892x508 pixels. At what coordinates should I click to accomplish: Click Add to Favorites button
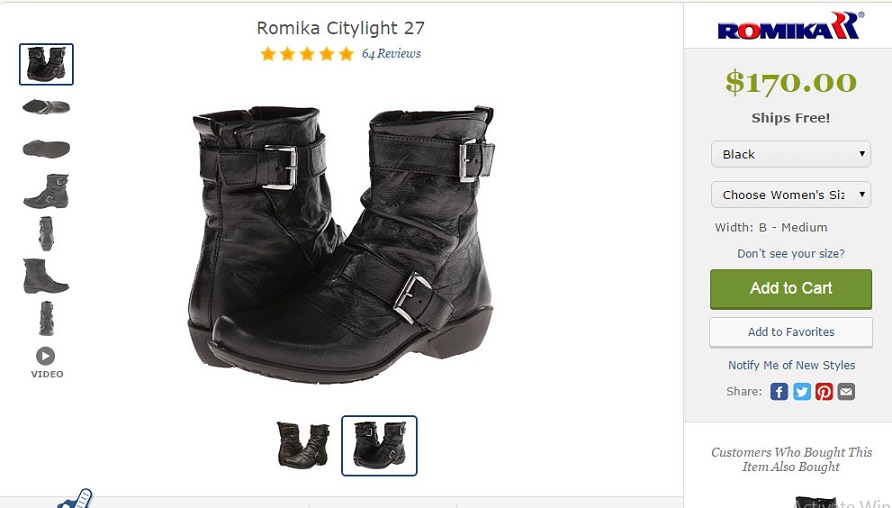(x=790, y=332)
